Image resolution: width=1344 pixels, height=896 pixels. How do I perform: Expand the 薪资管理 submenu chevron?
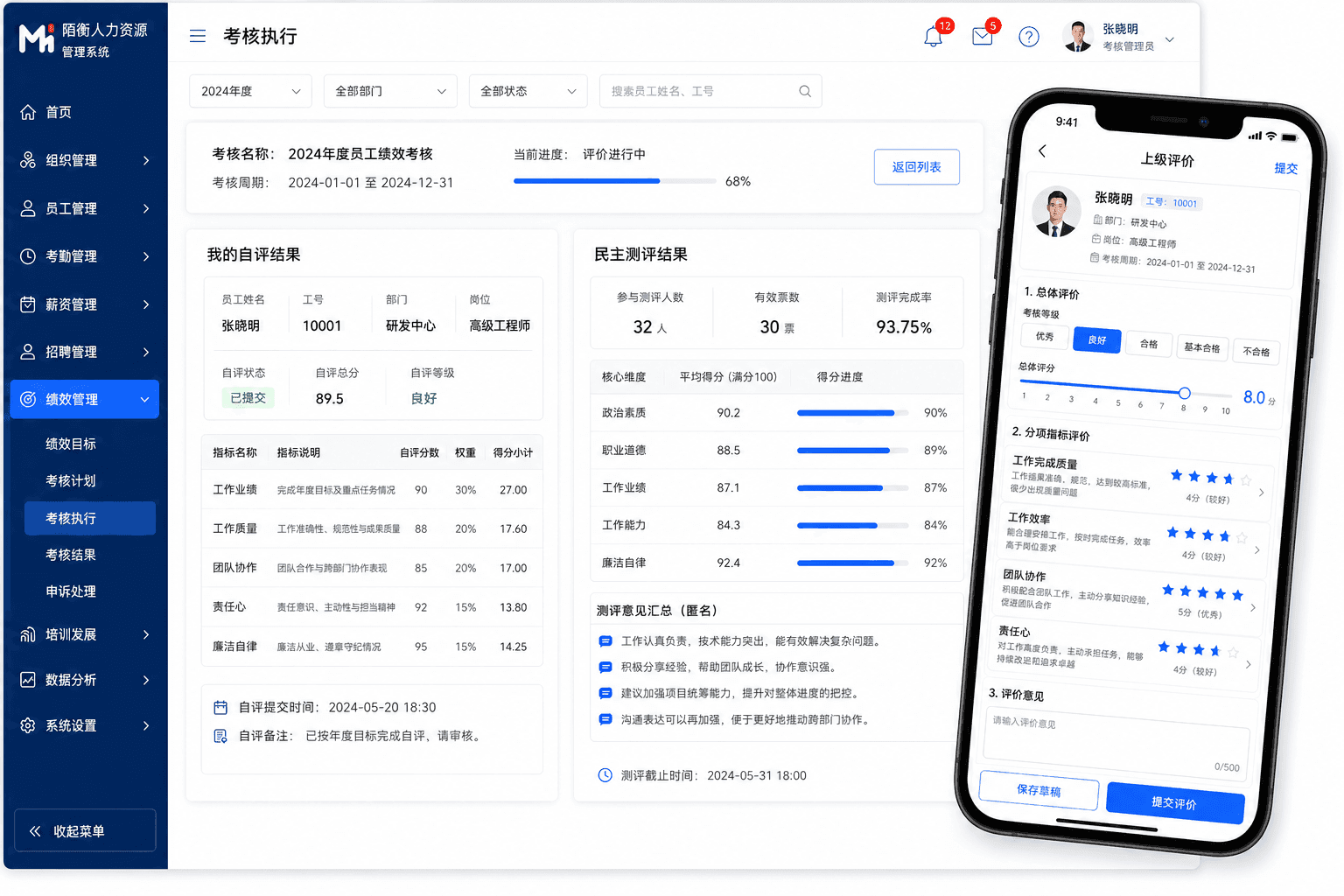point(146,304)
